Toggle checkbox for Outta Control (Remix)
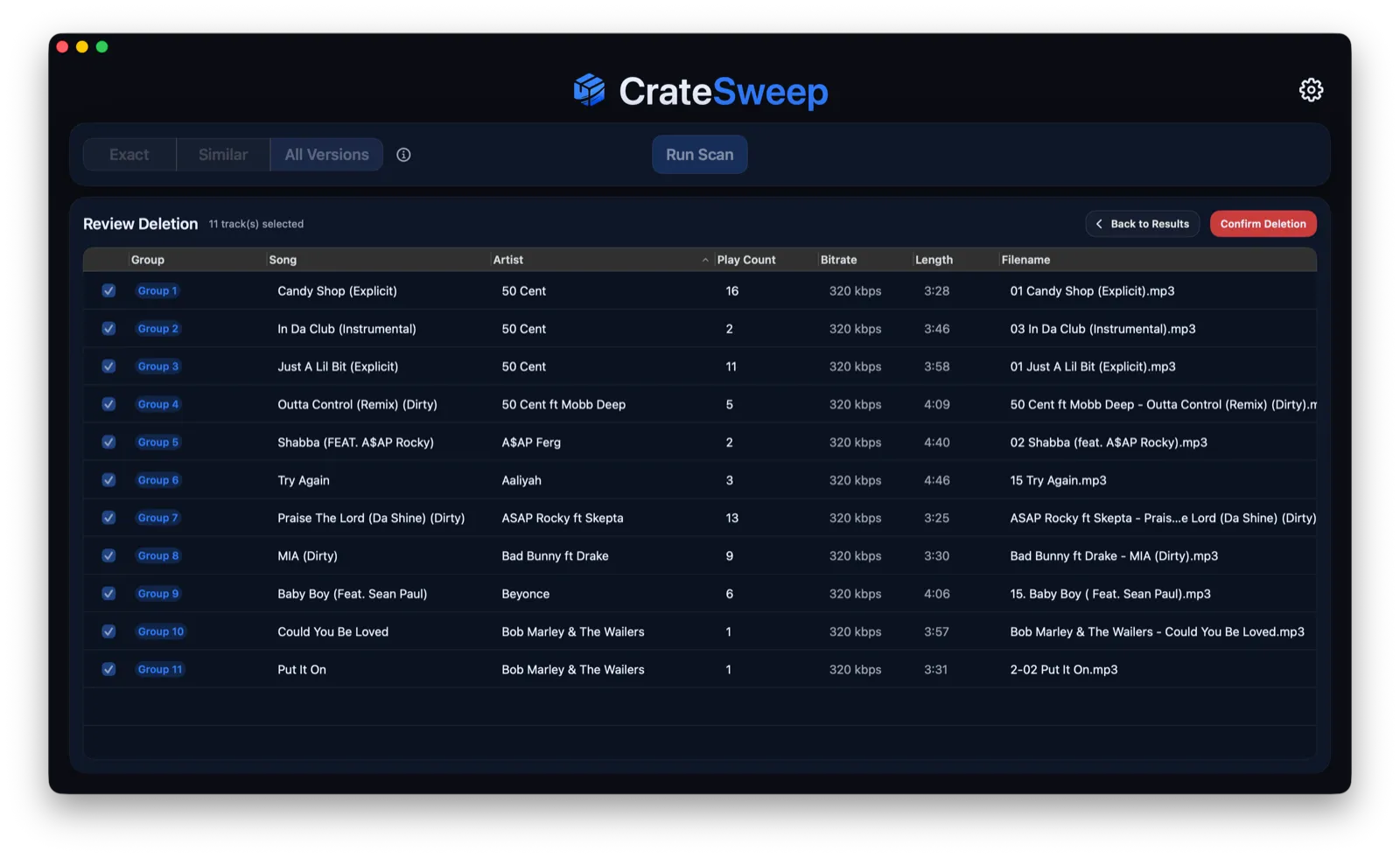This screenshot has height=858, width=1400. [x=108, y=404]
